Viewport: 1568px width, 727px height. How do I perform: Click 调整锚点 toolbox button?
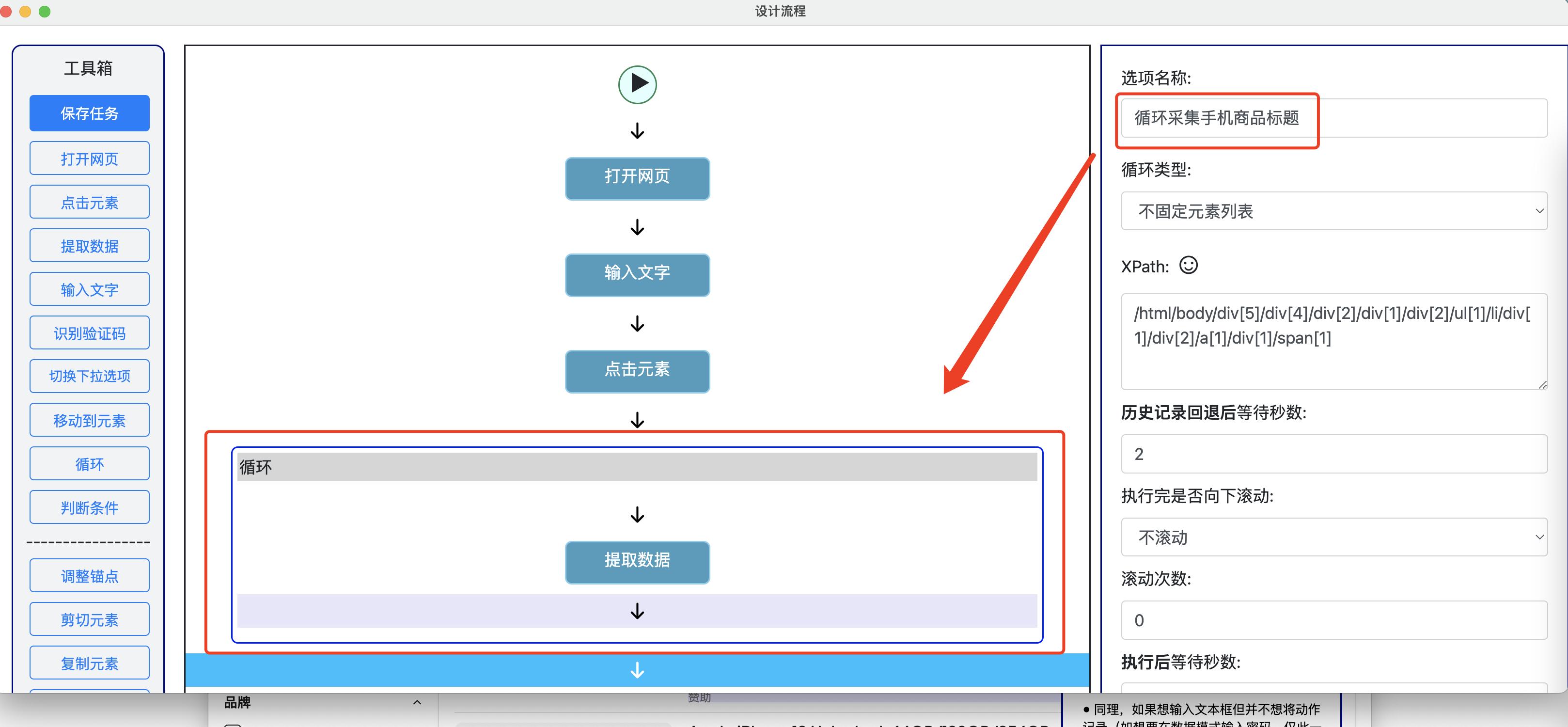click(x=90, y=575)
